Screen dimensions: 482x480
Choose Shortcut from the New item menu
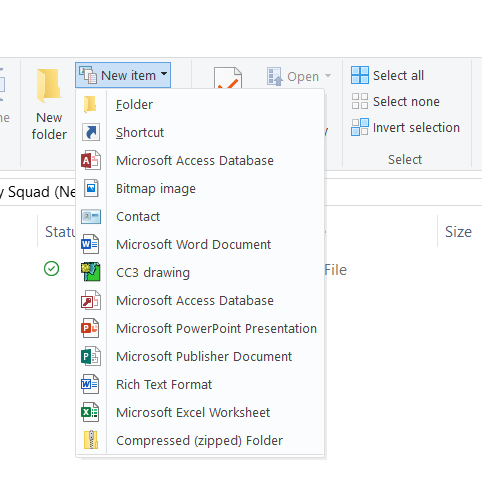[x=200, y=133]
